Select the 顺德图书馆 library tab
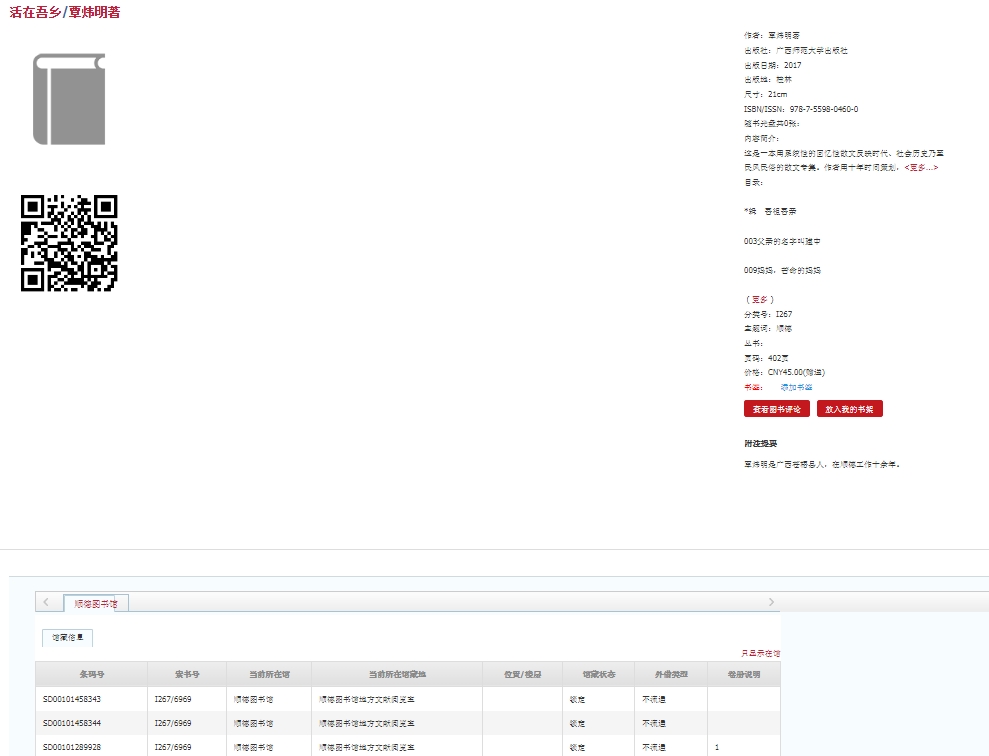 click(x=96, y=603)
